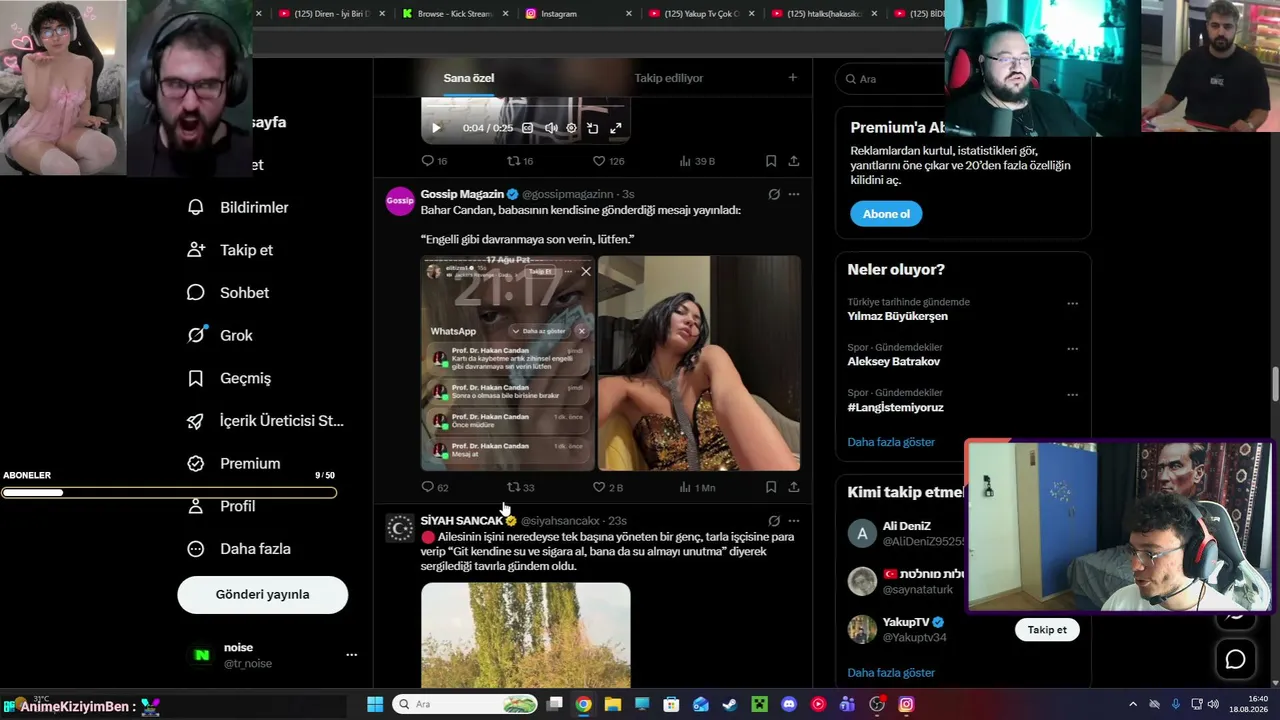Click the Windows taskbar search box
1280x720 pixels.
coord(465,704)
